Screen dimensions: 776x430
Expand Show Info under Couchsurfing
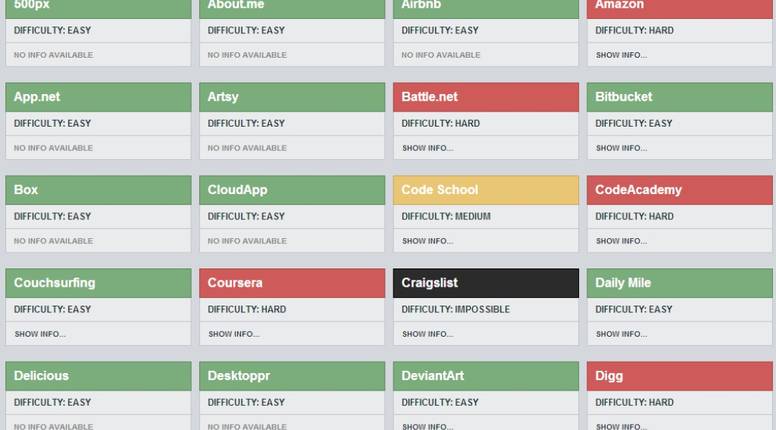point(40,334)
